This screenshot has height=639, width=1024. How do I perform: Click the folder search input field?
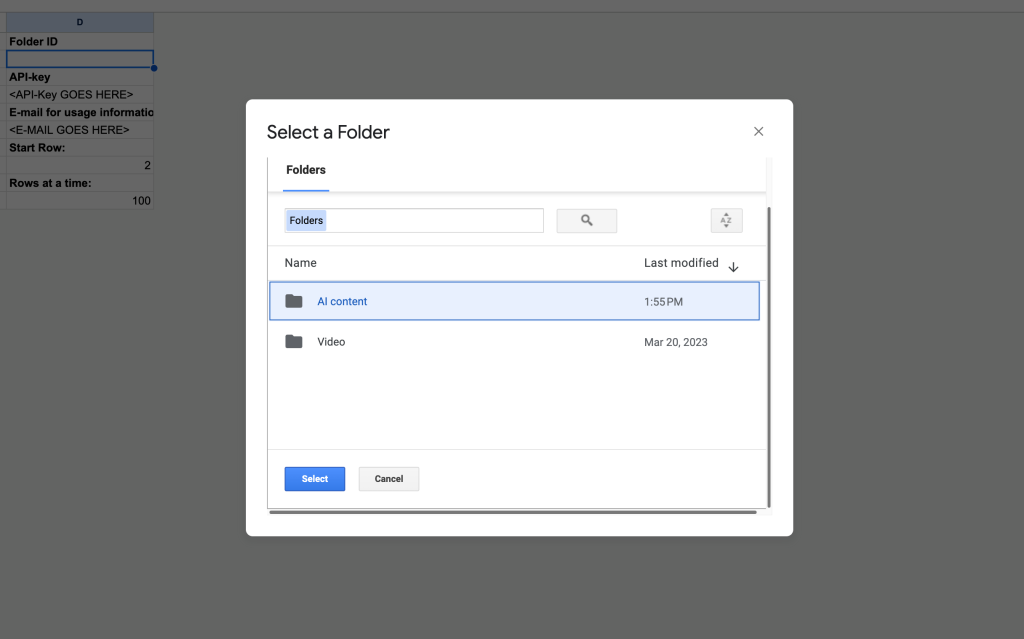point(414,220)
